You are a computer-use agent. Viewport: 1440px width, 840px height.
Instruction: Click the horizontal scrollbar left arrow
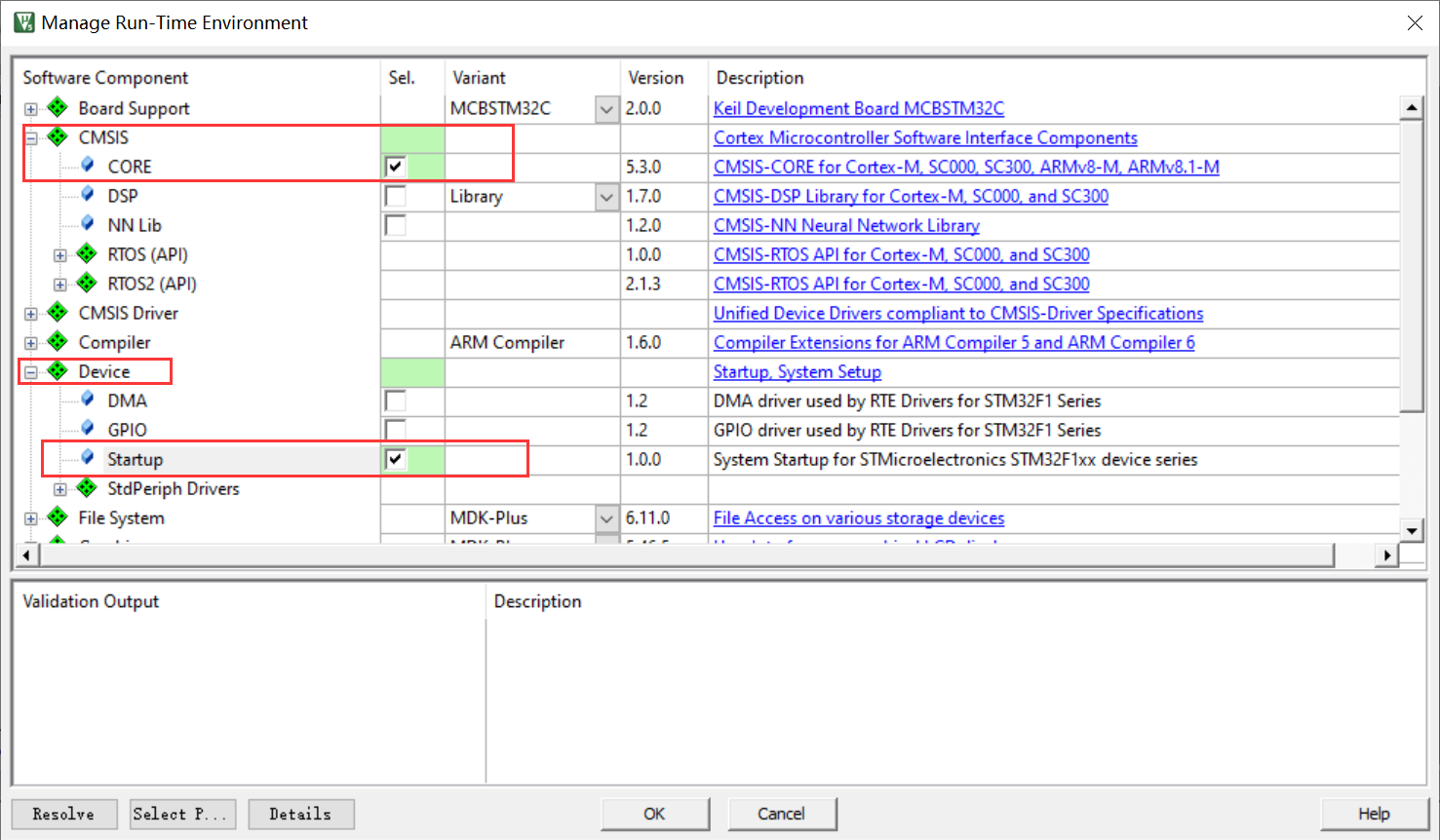coord(26,555)
